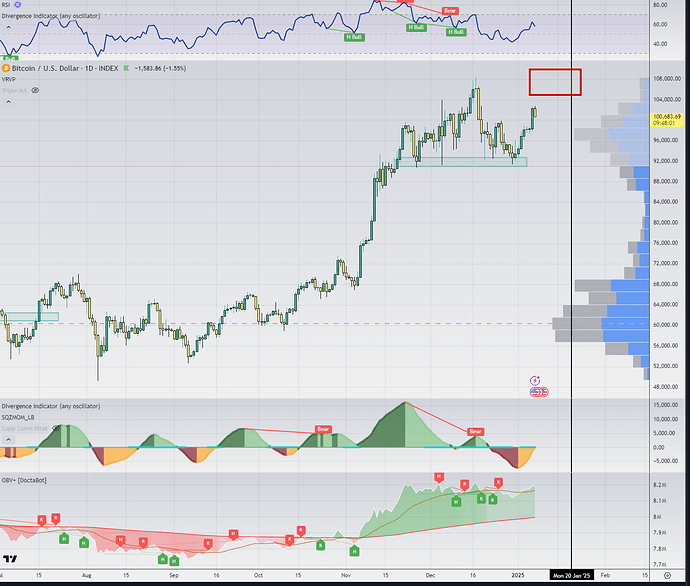This screenshot has height=586, width=690.
Task: Open the time axis settings gear icon
Action: coord(668,575)
